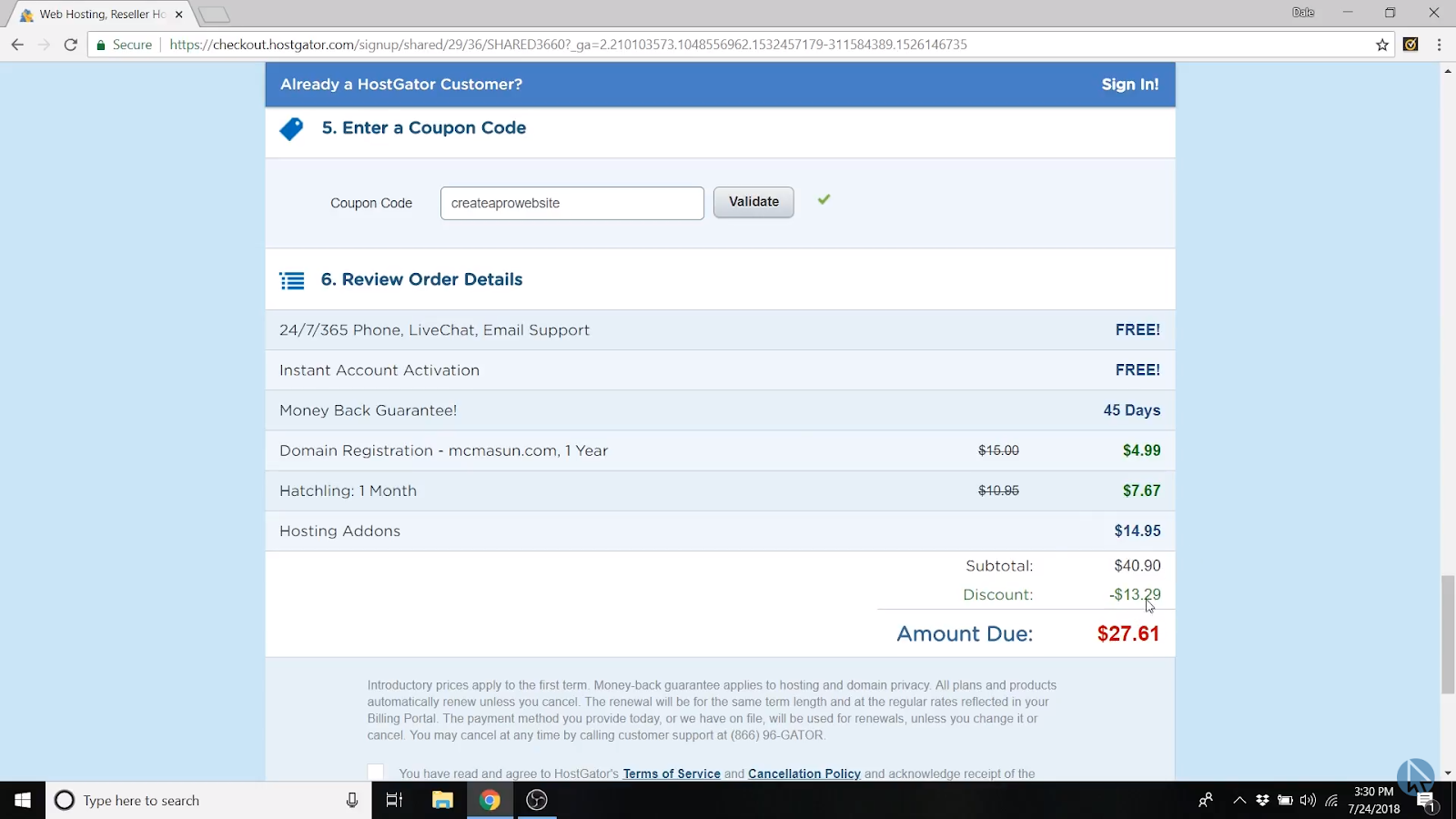1456x819 pixels.
Task: Click the $40.90 subtotal value
Action: 1137,565
